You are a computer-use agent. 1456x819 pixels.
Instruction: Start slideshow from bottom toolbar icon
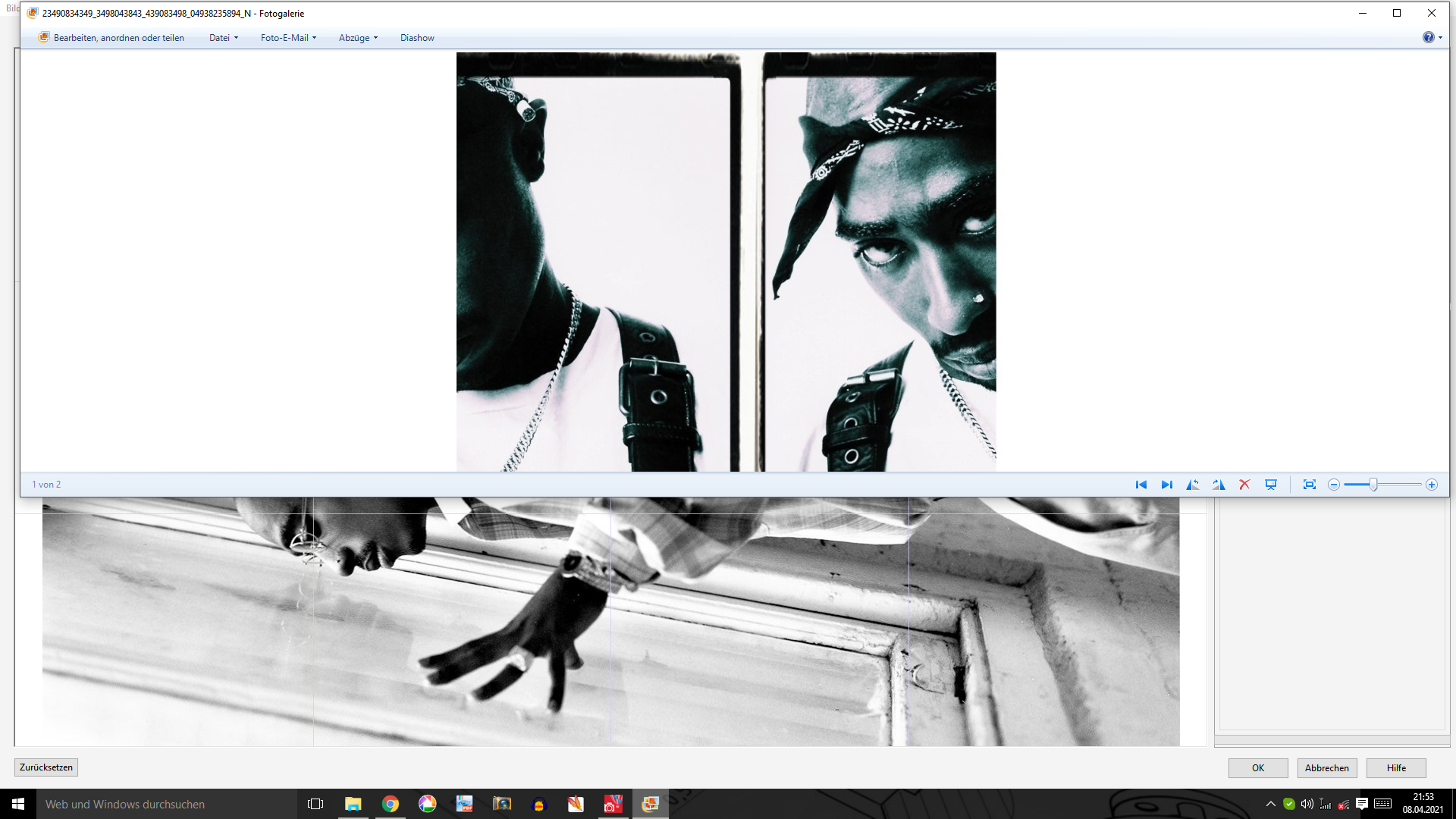[1271, 485]
